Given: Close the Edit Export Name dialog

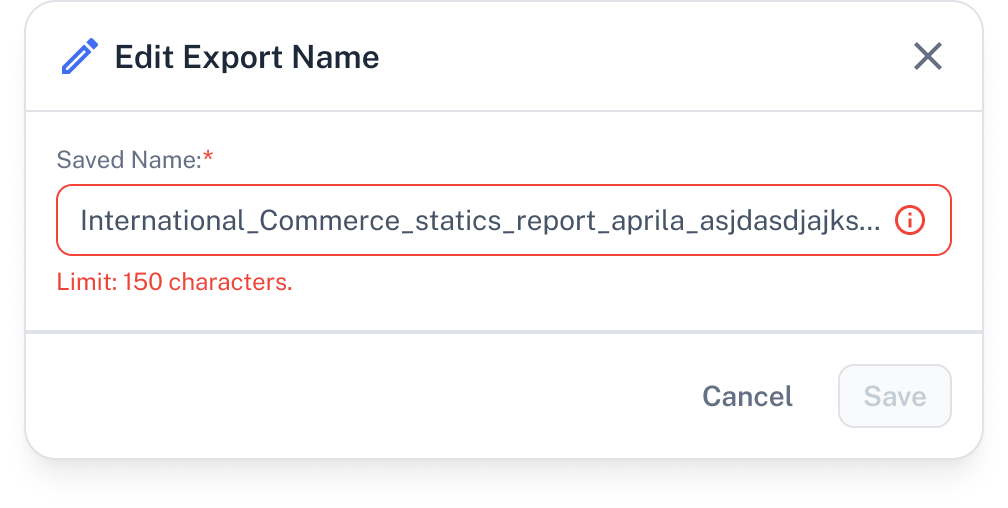Looking at the screenshot, I should tap(928, 57).
